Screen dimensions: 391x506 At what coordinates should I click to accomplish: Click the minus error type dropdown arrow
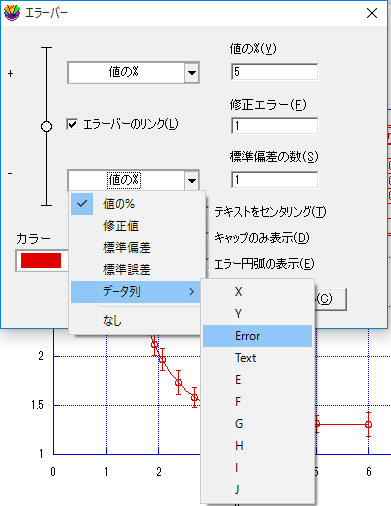tap(192, 180)
